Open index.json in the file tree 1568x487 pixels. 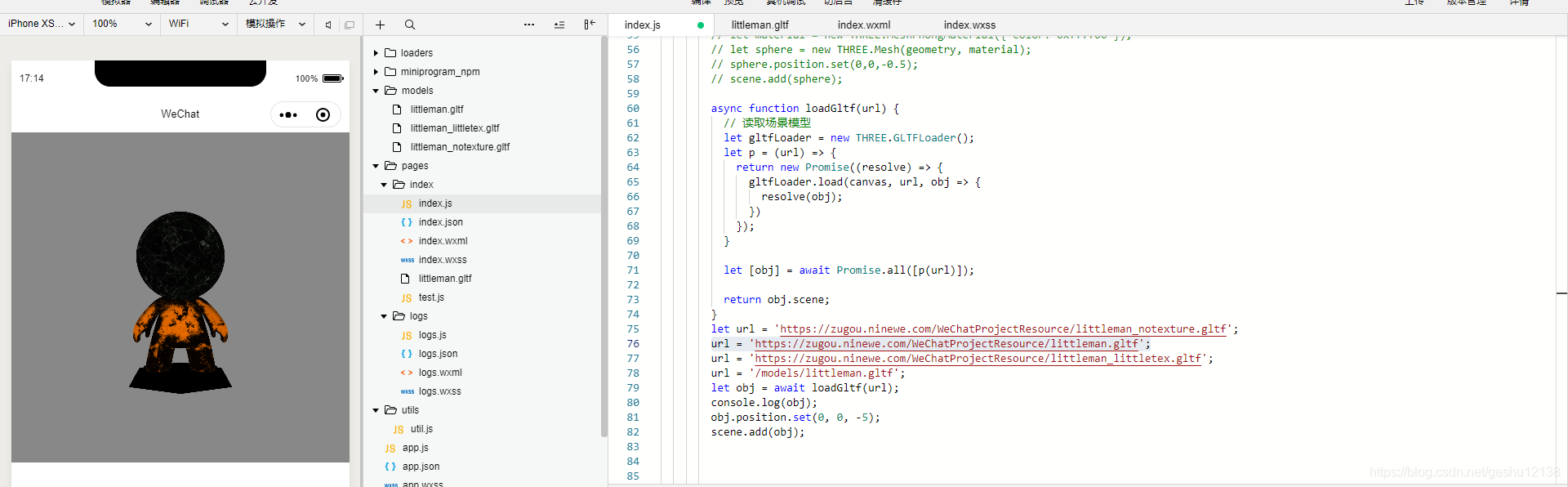point(441,222)
